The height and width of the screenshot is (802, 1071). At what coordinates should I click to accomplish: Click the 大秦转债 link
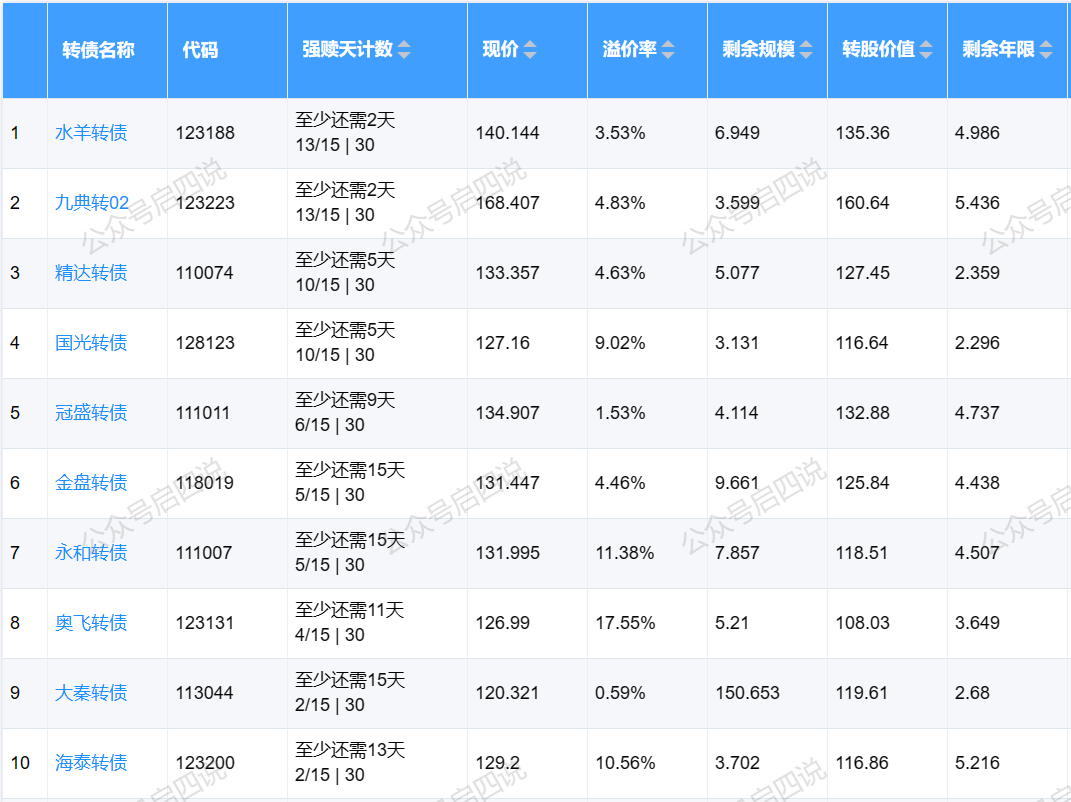coord(91,693)
